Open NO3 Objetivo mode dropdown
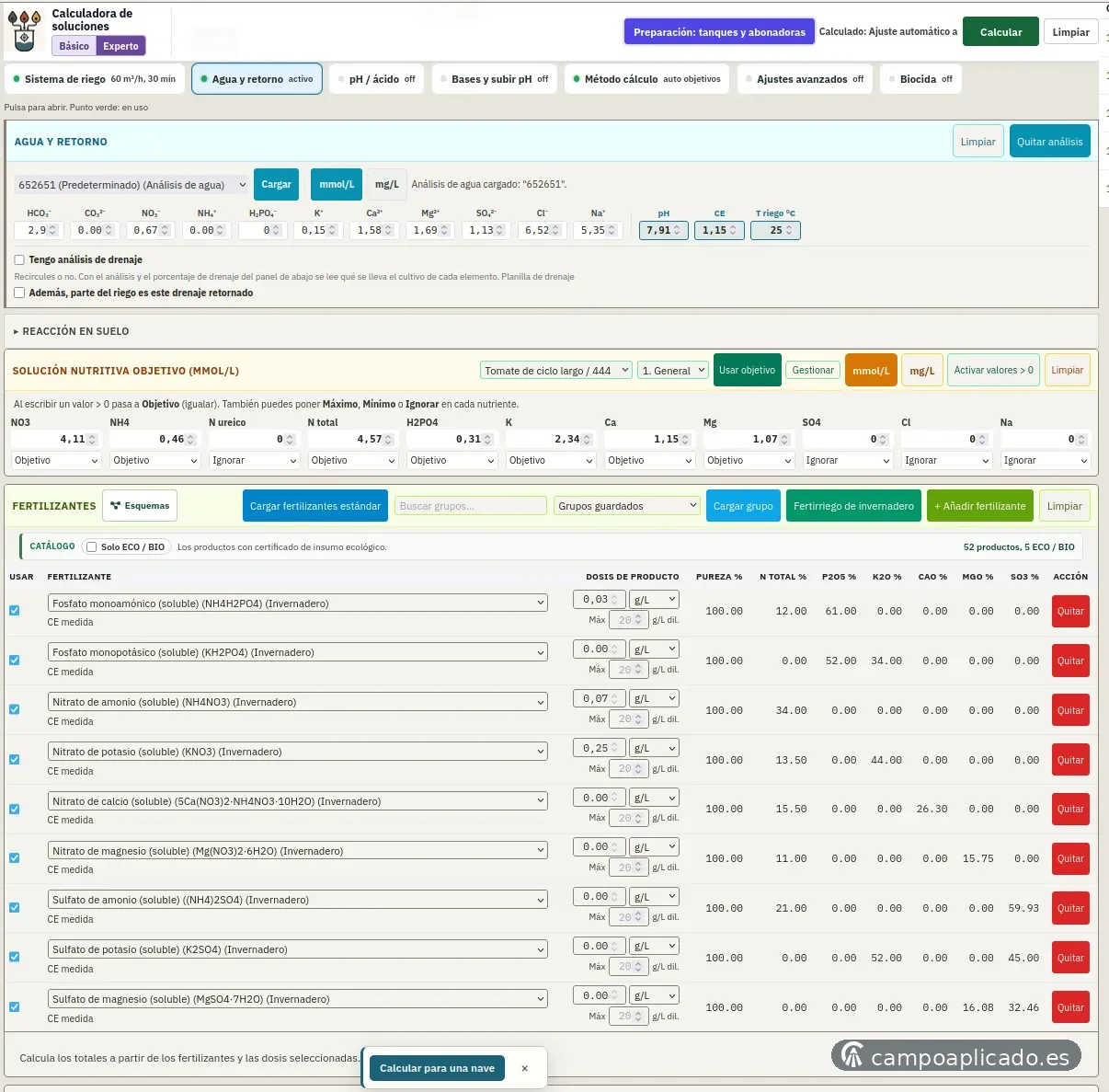 (55, 461)
